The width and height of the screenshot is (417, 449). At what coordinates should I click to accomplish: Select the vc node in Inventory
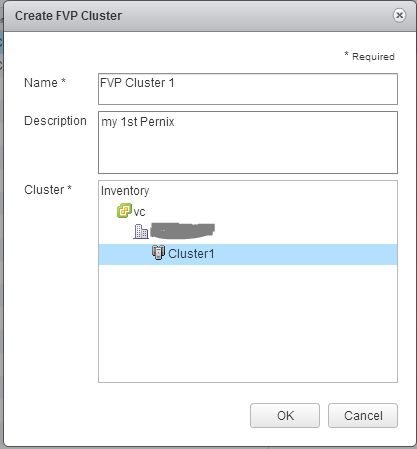[139, 212]
